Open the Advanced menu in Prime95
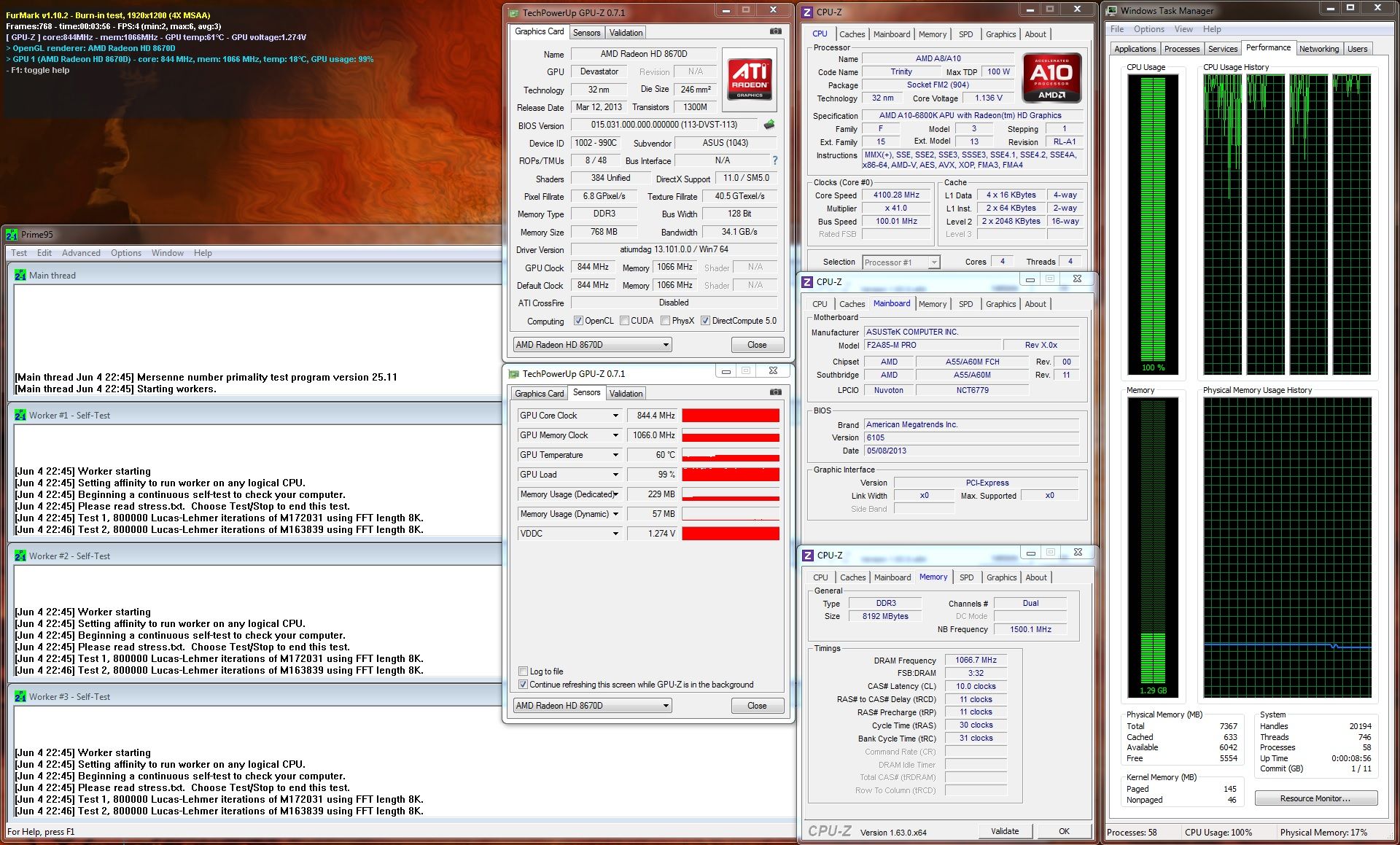The image size is (1400, 845). click(x=81, y=253)
